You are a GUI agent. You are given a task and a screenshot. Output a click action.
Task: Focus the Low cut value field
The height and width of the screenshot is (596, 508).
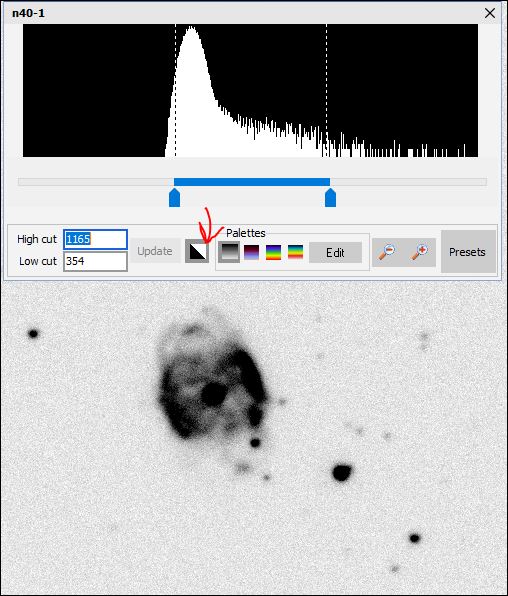[x=95, y=261]
